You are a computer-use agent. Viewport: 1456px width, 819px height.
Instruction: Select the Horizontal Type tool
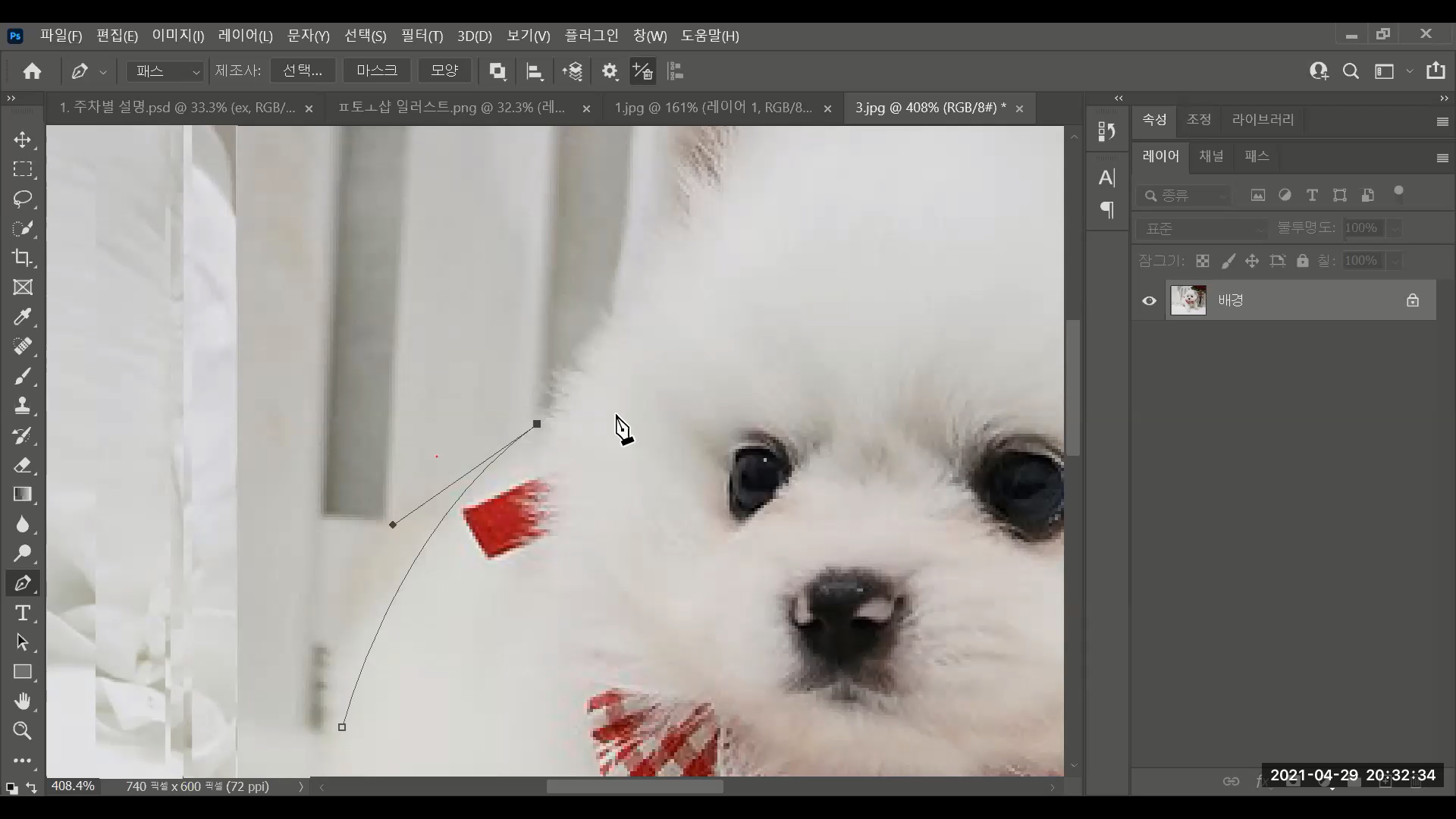(23, 613)
